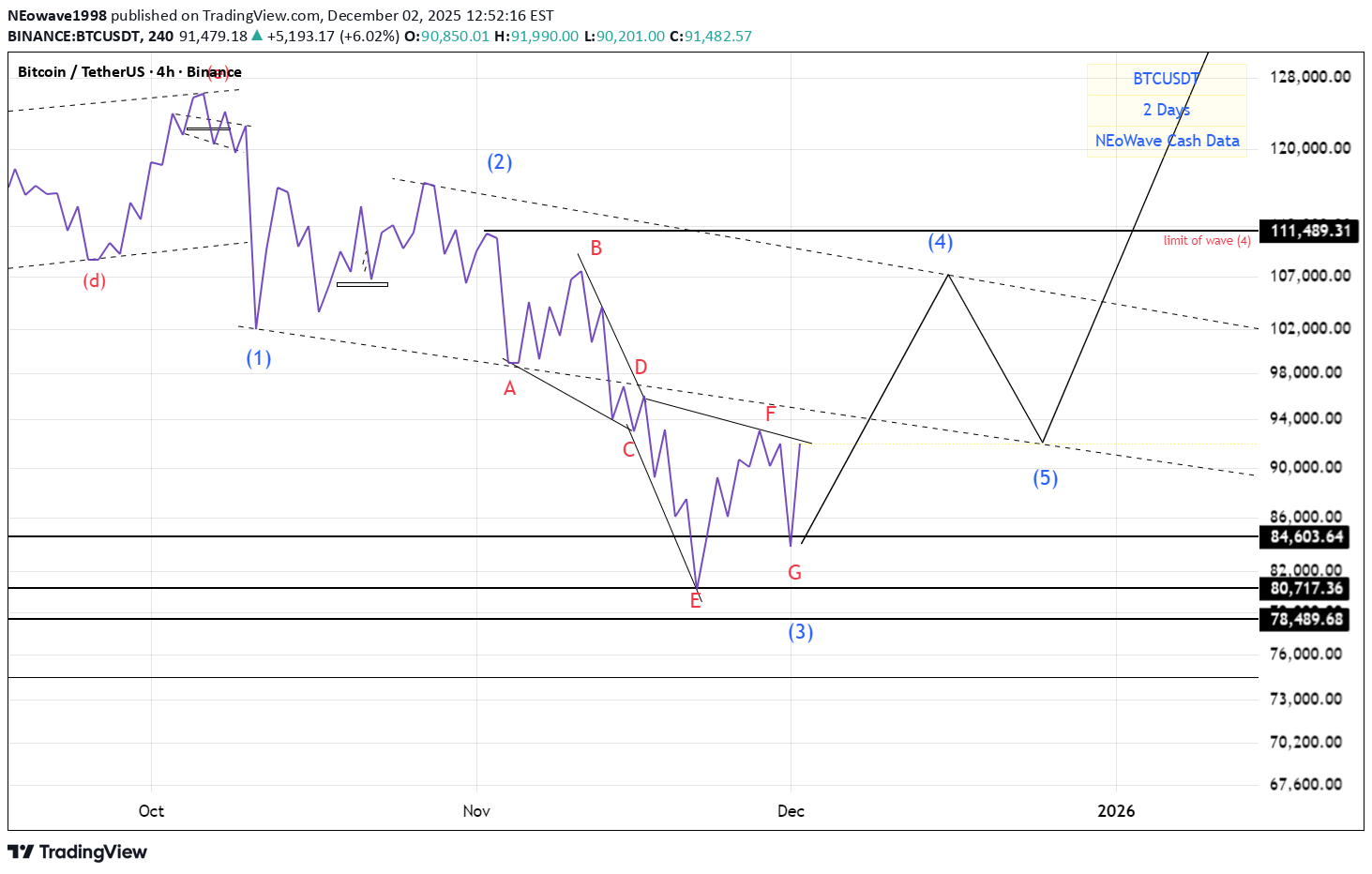Click the (3) wave label
This screenshot has height=874, width=1372.
point(800,632)
